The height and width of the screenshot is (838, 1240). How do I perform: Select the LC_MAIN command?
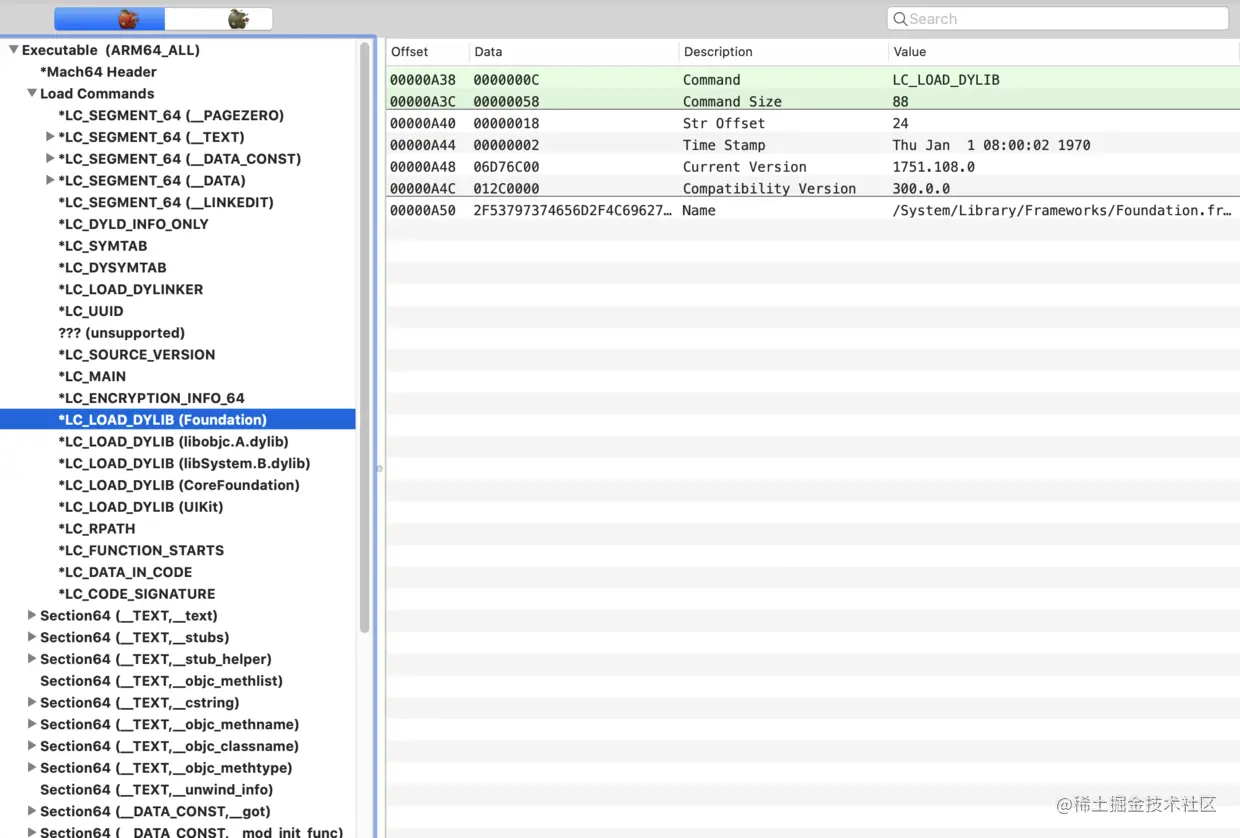pyautogui.click(x=92, y=377)
